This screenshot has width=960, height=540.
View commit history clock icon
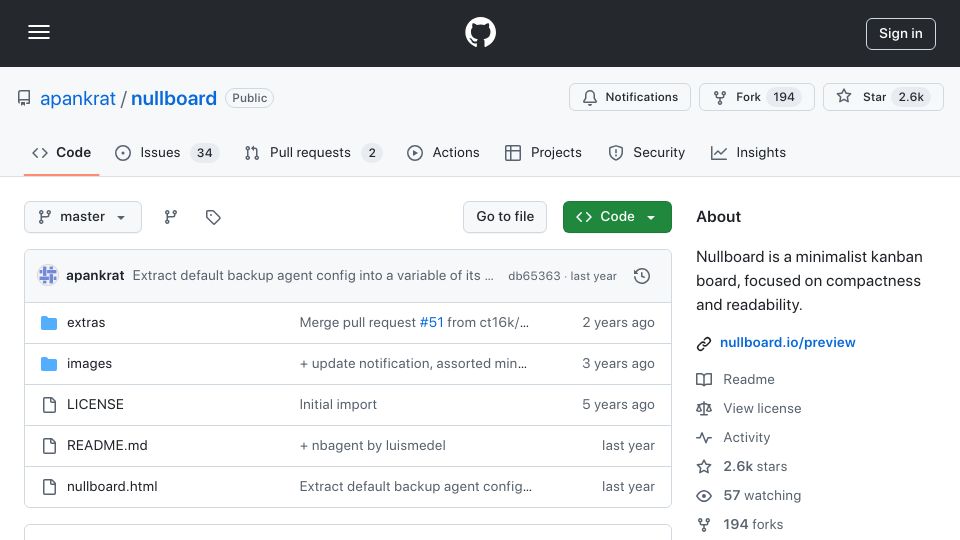tap(642, 276)
